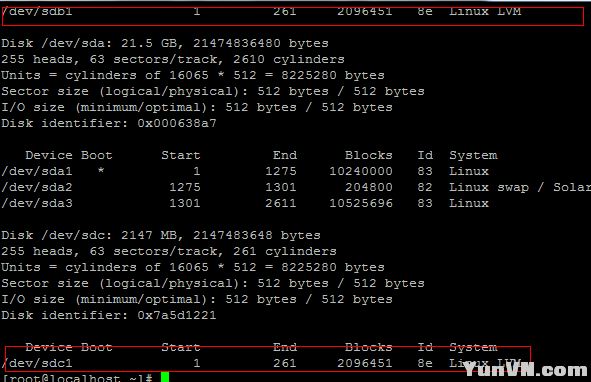The height and width of the screenshot is (382, 591).
Task: Click the [root@localhost ~]# prompt text
Action: tap(78, 378)
